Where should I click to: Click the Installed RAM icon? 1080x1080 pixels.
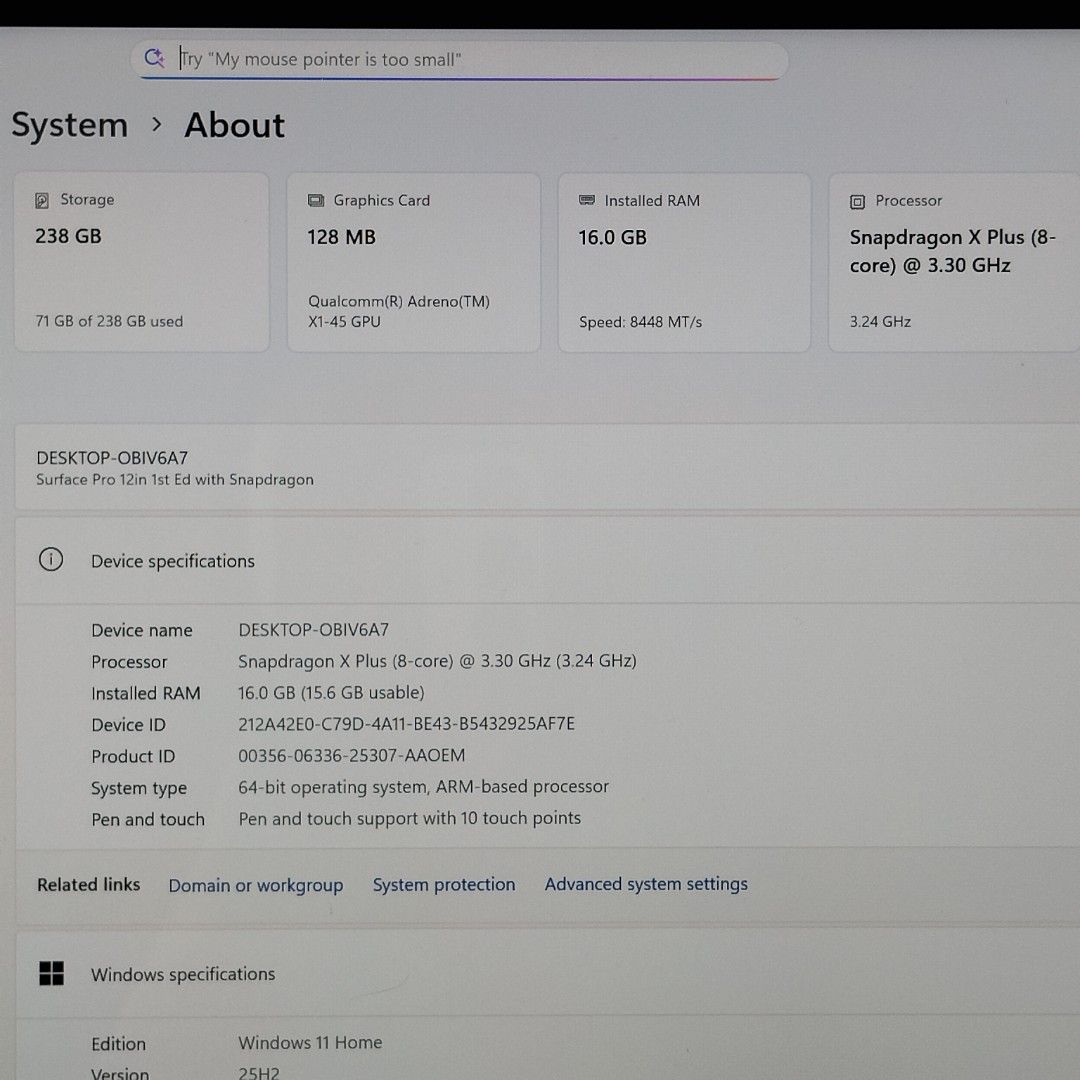(x=587, y=201)
